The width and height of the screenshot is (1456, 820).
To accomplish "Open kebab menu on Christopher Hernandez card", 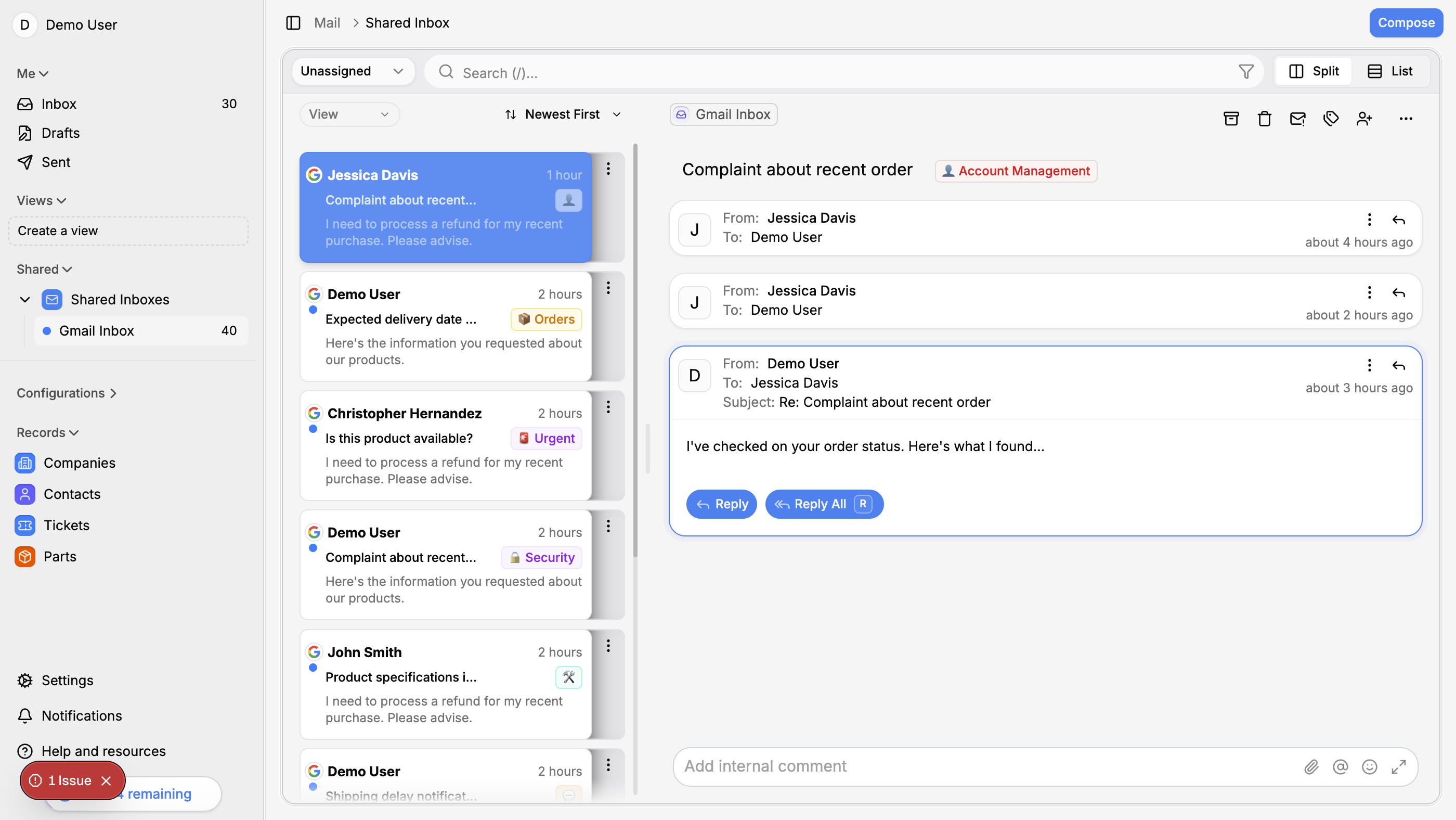I will tap(608, 407).
